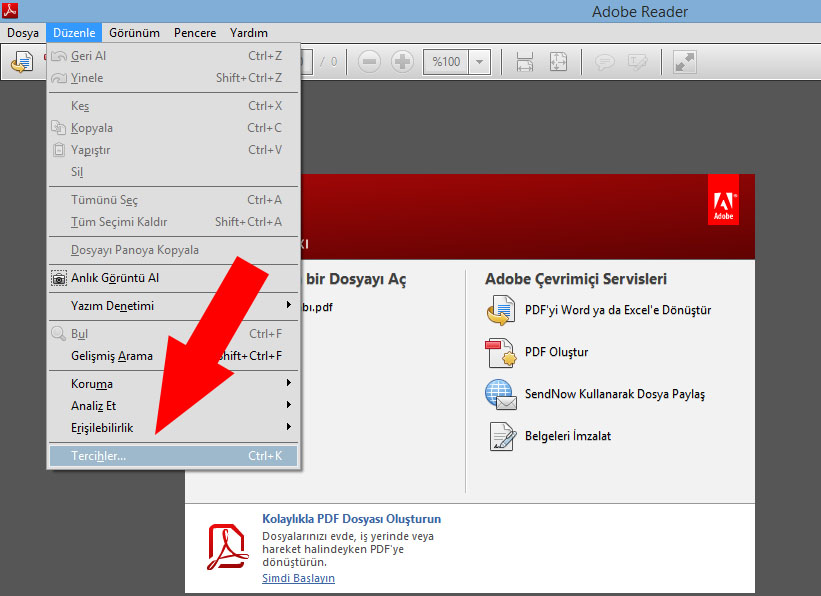Click the highlight text toolbar icon
The width and height of the screenshot is (821, 596).
[x=637, y=62]
